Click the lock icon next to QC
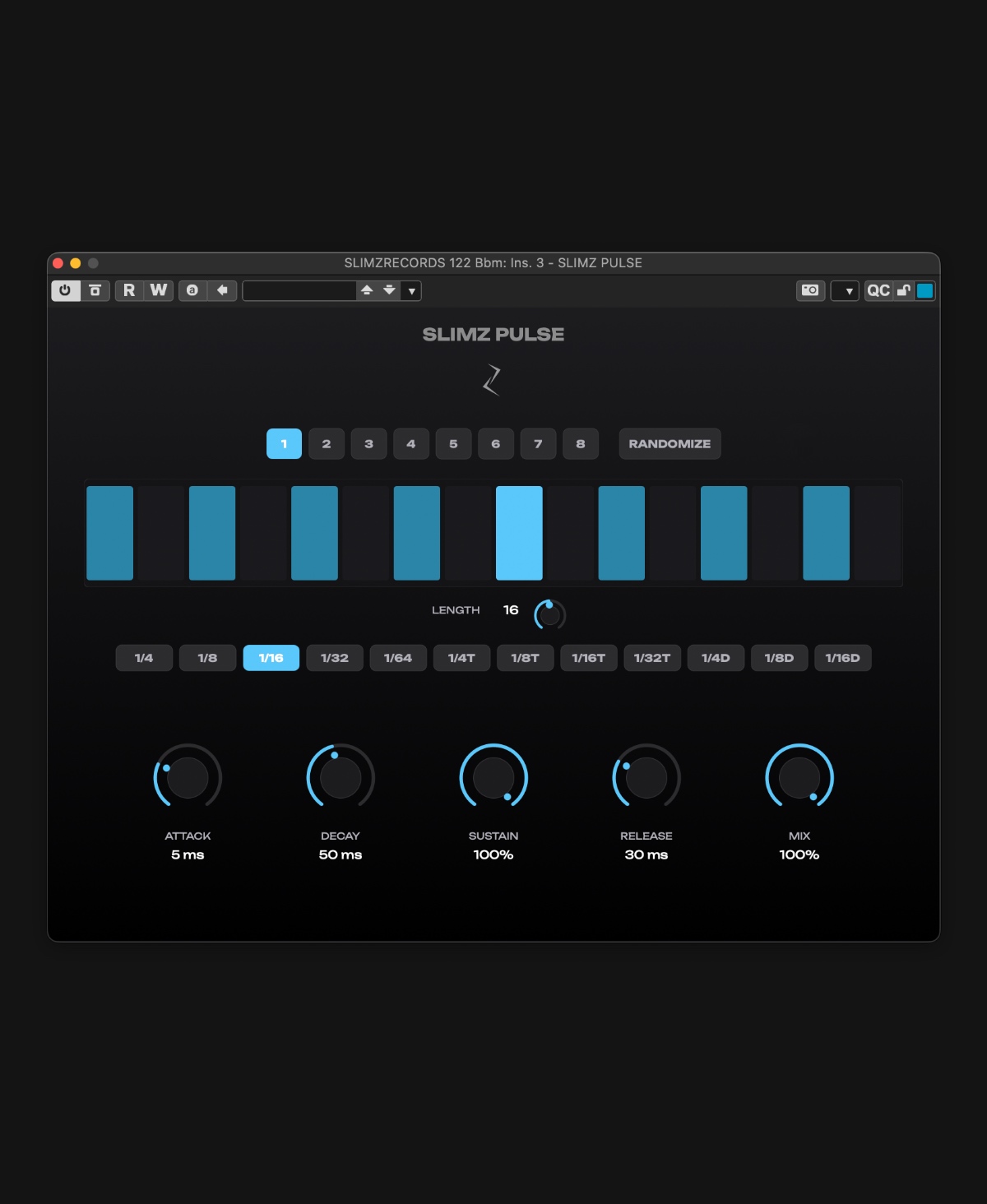Image resolution: width=987 pixels, height=1204 pixels. pyautogui.click(x=904, y=290)
